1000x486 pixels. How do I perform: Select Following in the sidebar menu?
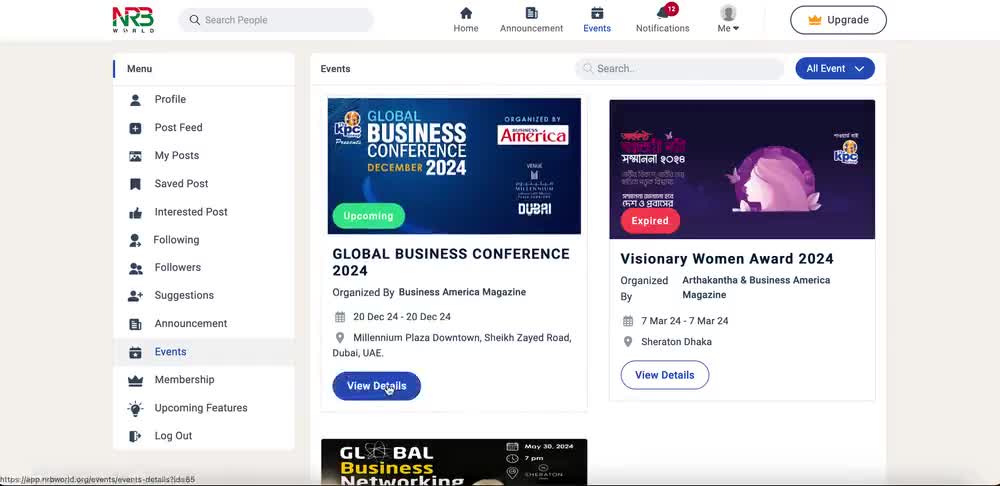[176, 240]
